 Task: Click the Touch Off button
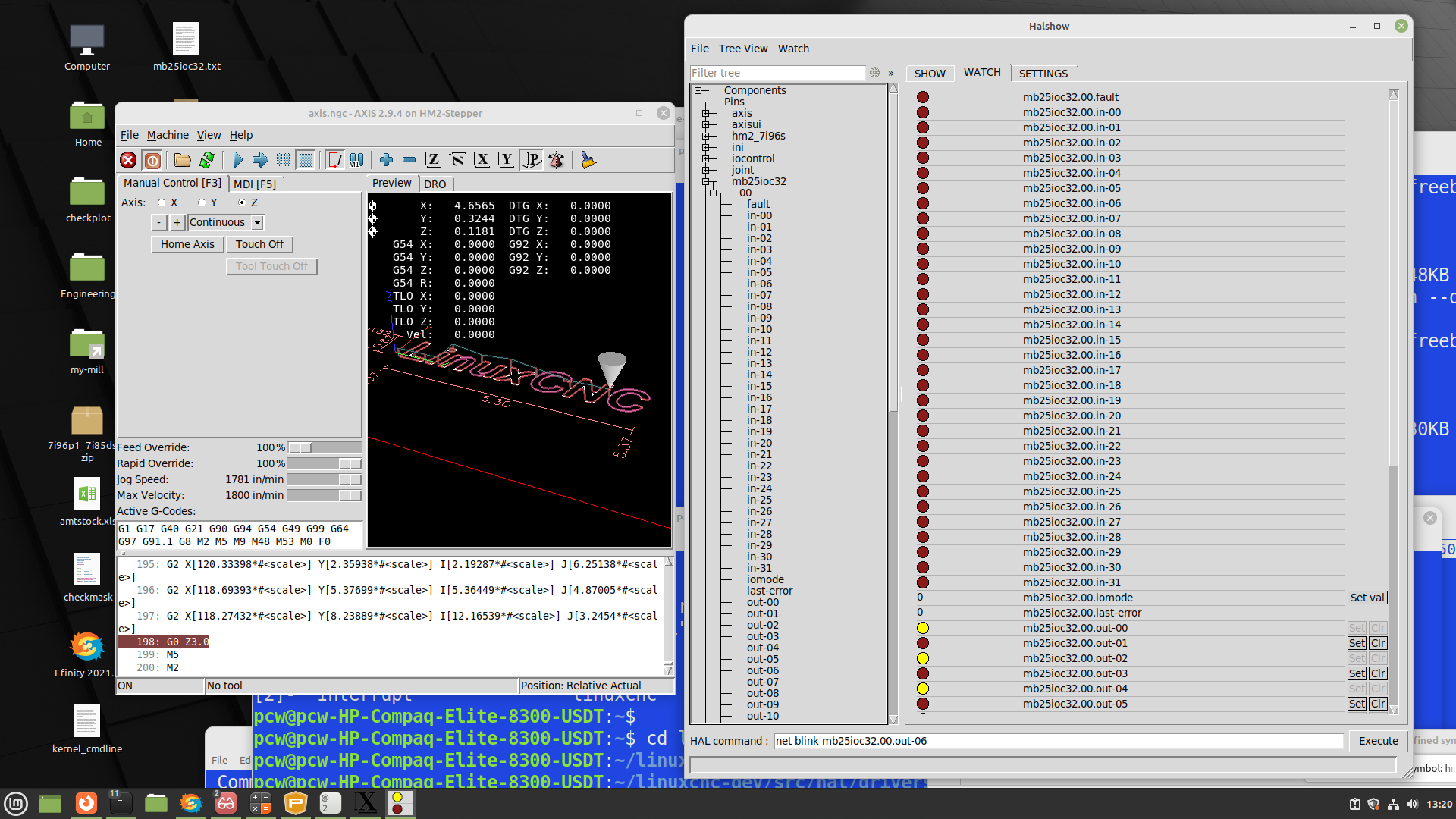259,244
